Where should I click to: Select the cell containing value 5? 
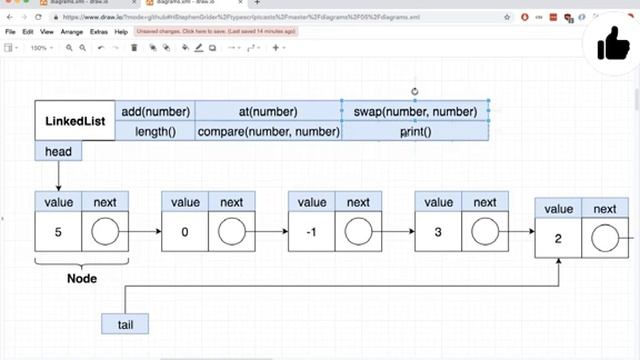pyautogui.click(x=58, y=231)
